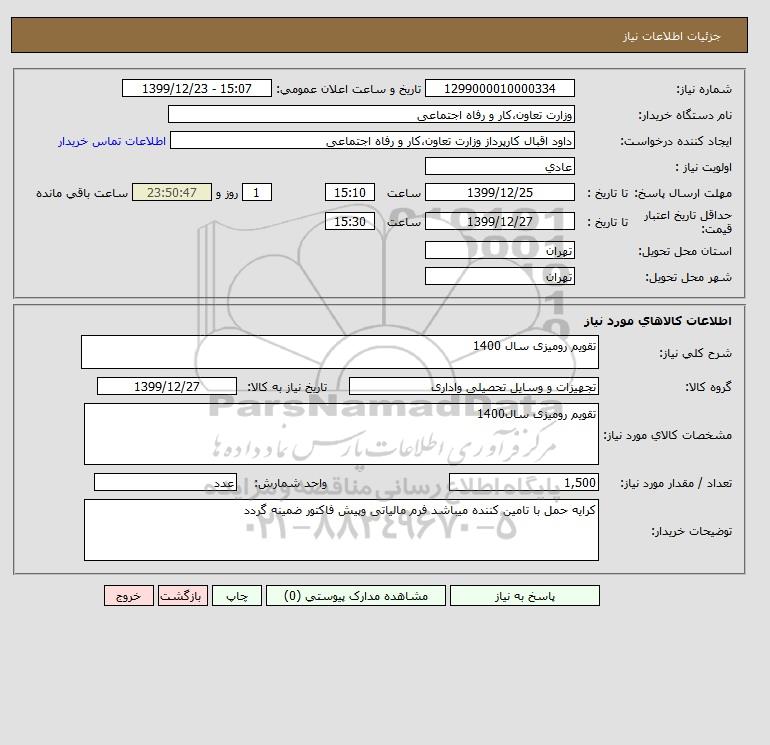Click the تعداد / مقدار مورد نیاز label
This screenshot has width=770, height=745.
point(676,483)
